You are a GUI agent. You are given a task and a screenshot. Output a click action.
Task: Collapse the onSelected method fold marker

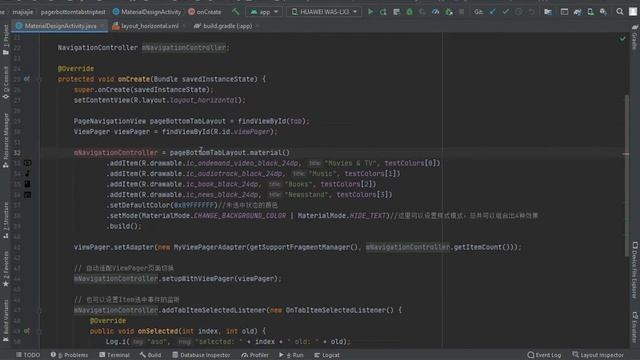tap(40, 331)
